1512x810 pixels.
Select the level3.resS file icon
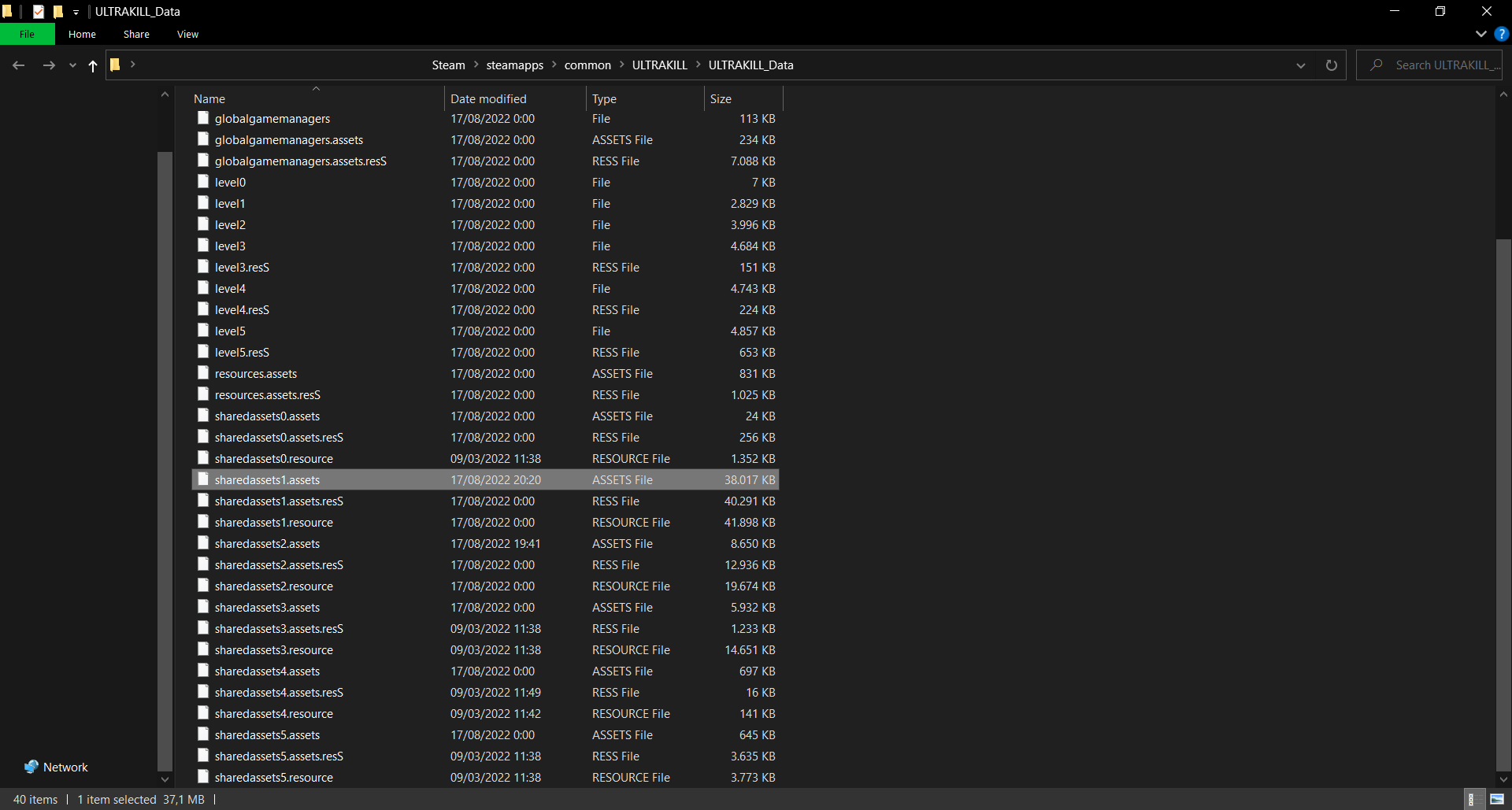pyautogui.click(x=203, y=267)
